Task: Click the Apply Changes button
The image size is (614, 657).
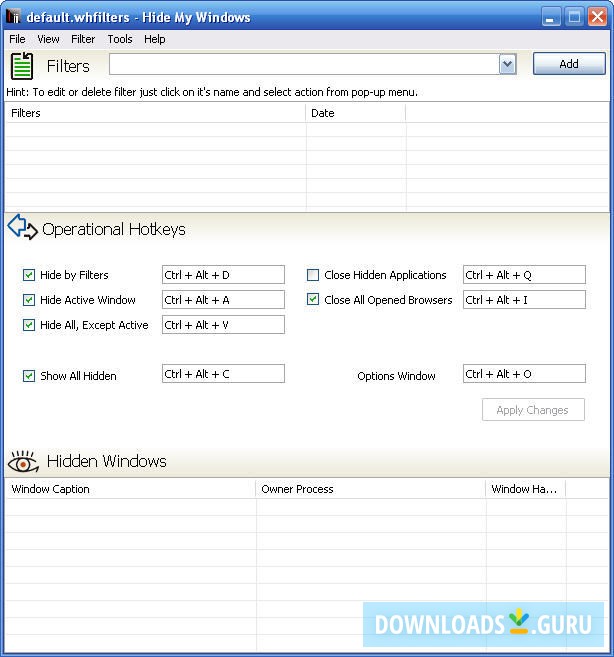Action: [x=533, y=409]
